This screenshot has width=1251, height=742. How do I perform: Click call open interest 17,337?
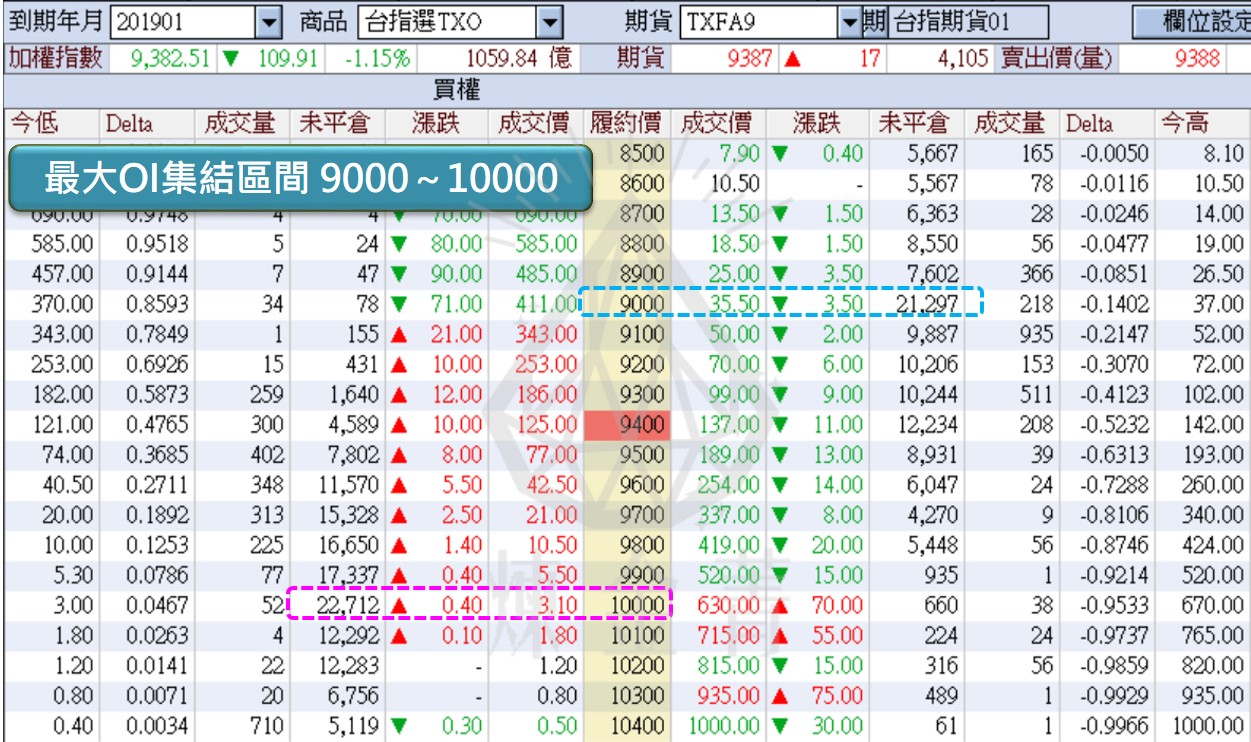[x=349, y=575]
